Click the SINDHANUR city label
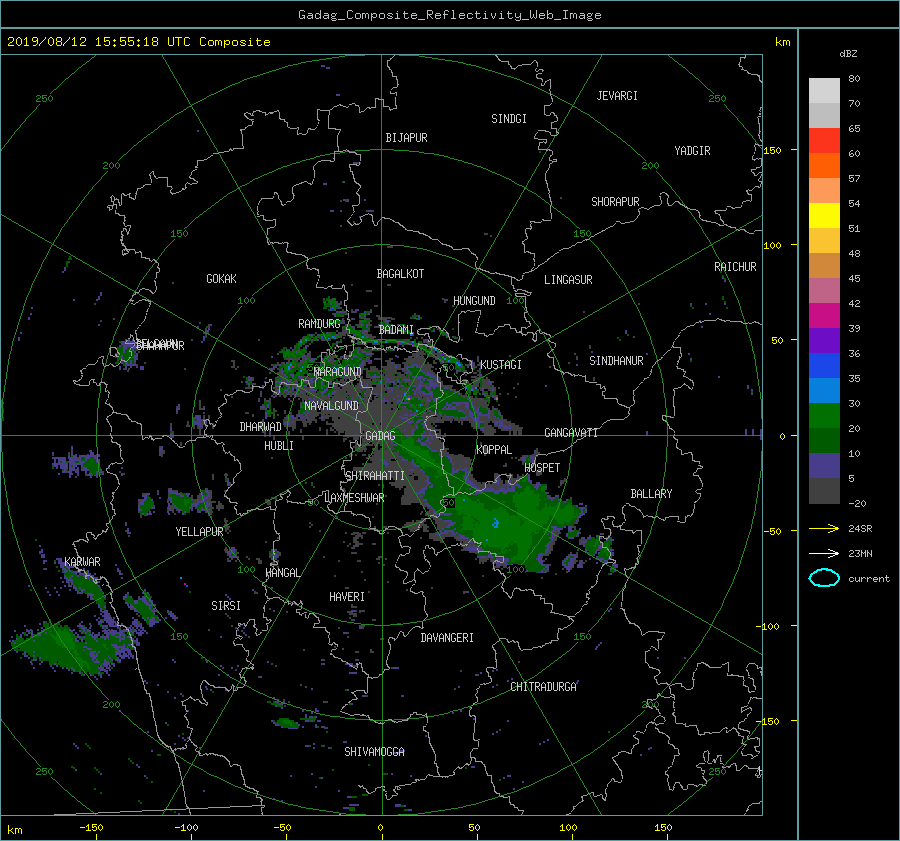The image size is (900, 841). coord(616,361)
